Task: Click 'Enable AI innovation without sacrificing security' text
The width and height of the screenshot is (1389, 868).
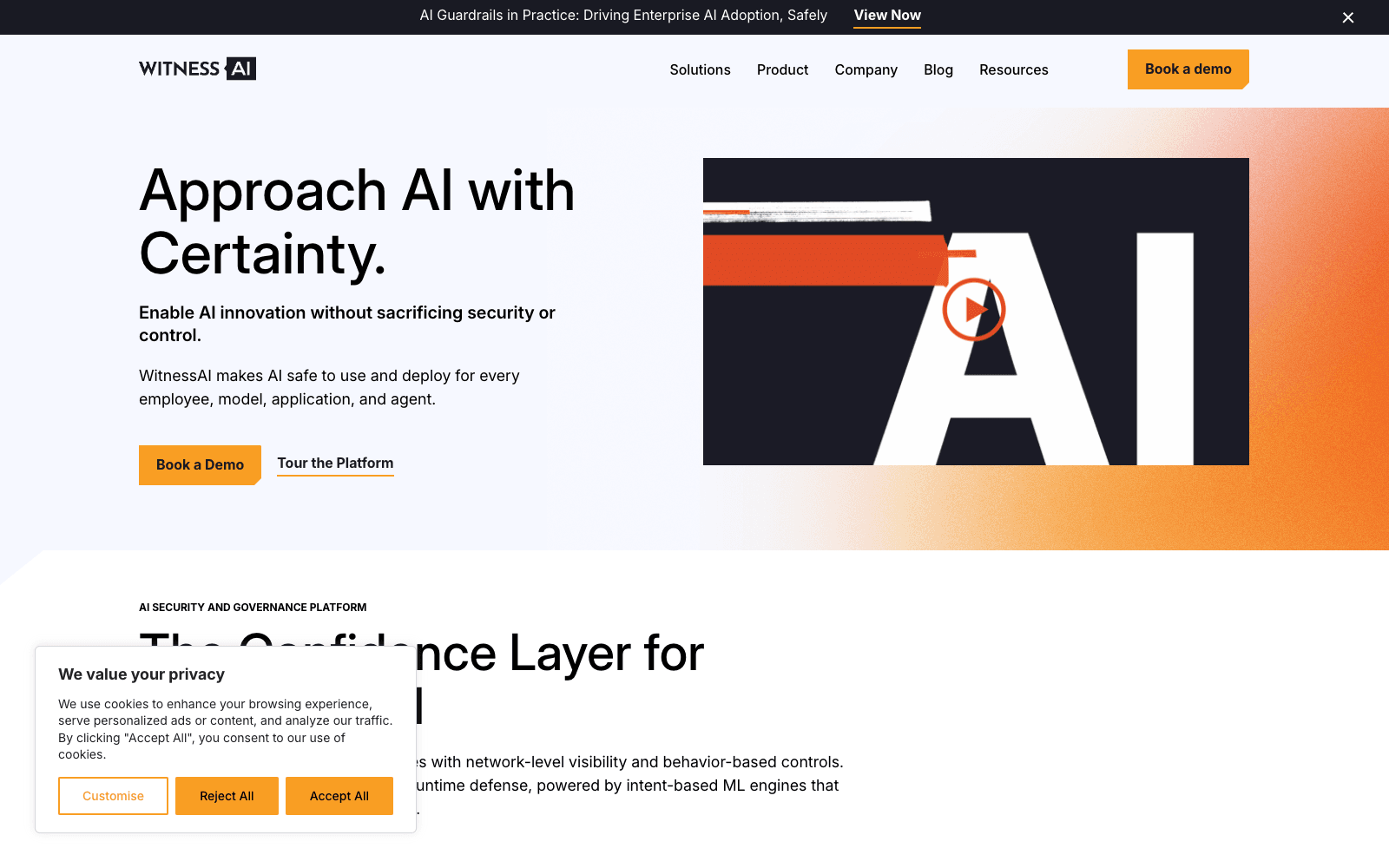Action: click(347, 324)
